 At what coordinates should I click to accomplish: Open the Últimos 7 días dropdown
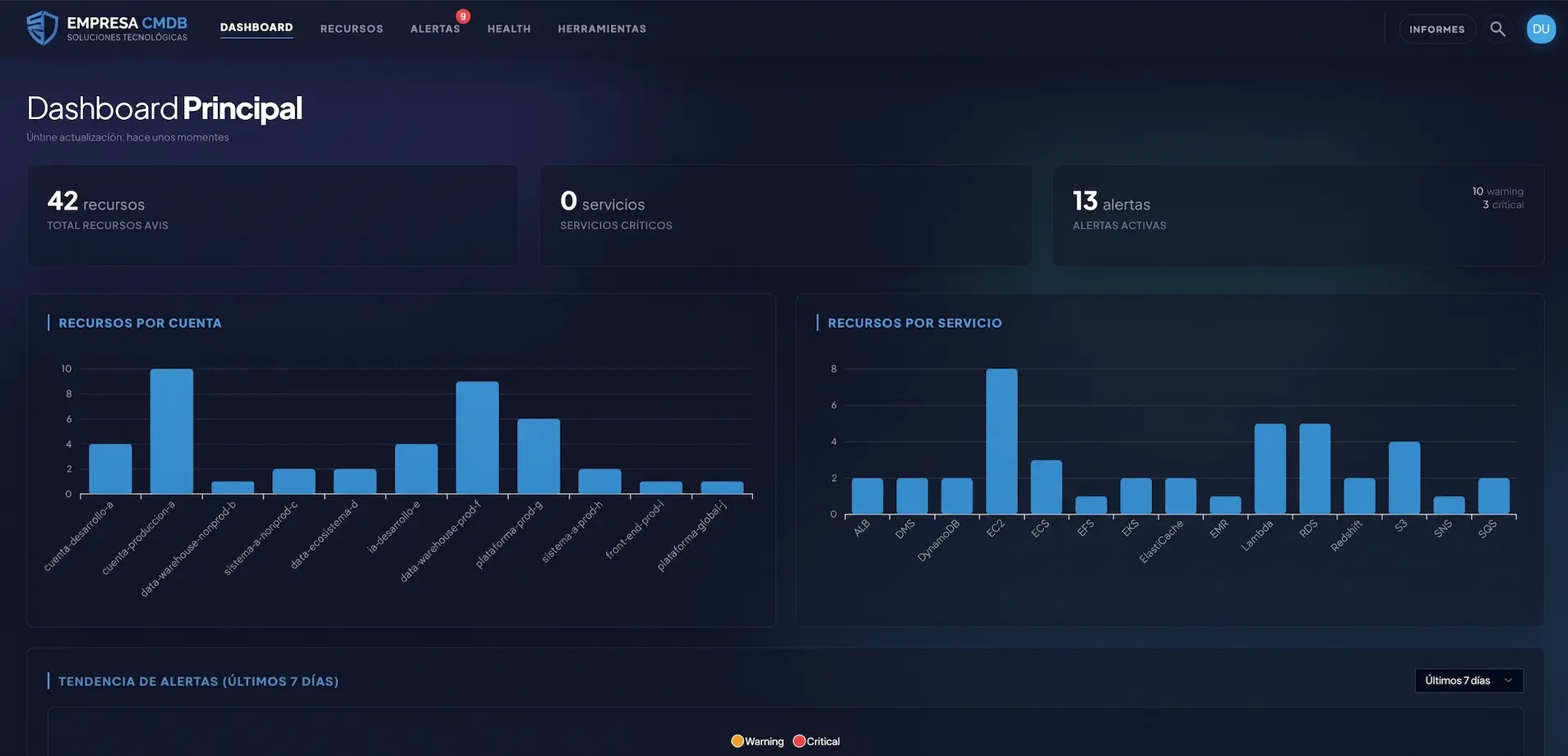click(x=1469, y=680)
